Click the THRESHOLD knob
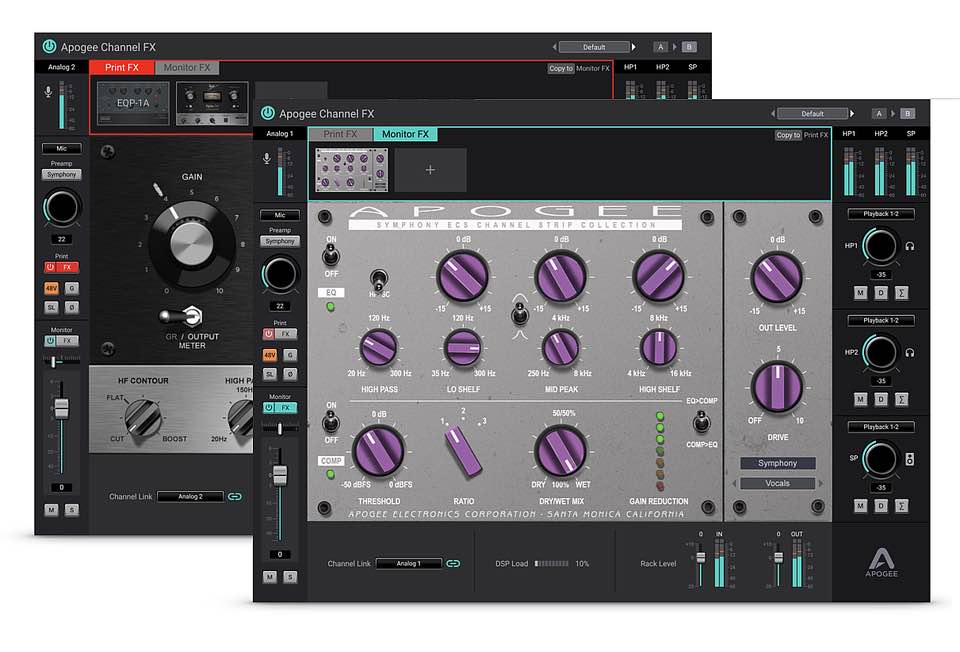The height and width of the screenshot is (652, 960). (378, 452)
